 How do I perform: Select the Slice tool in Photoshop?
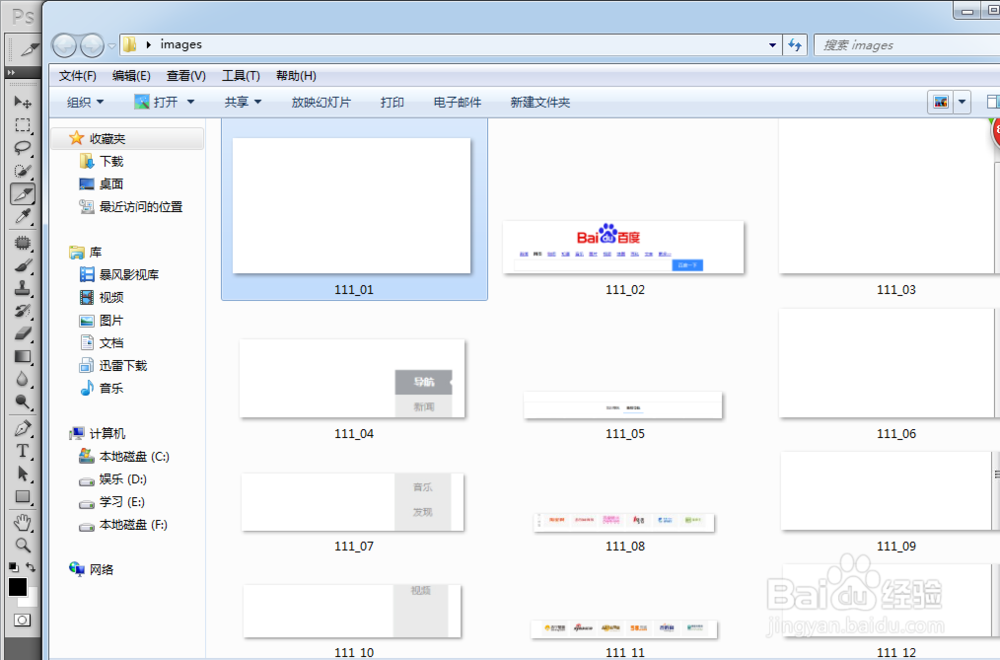(22, 194)
